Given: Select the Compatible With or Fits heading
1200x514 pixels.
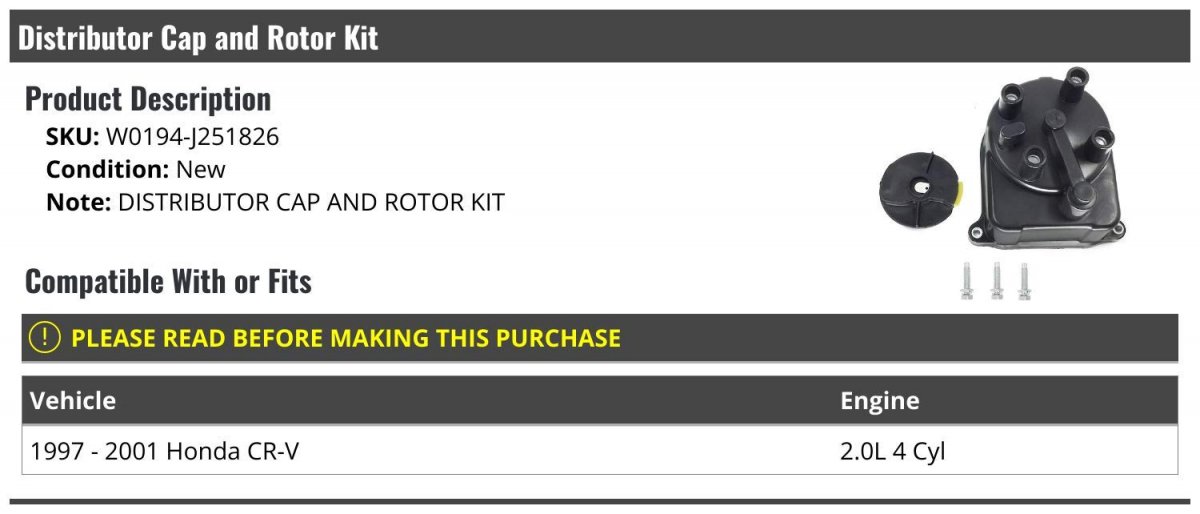Looking at the screenshot, I should coord(168,282).
